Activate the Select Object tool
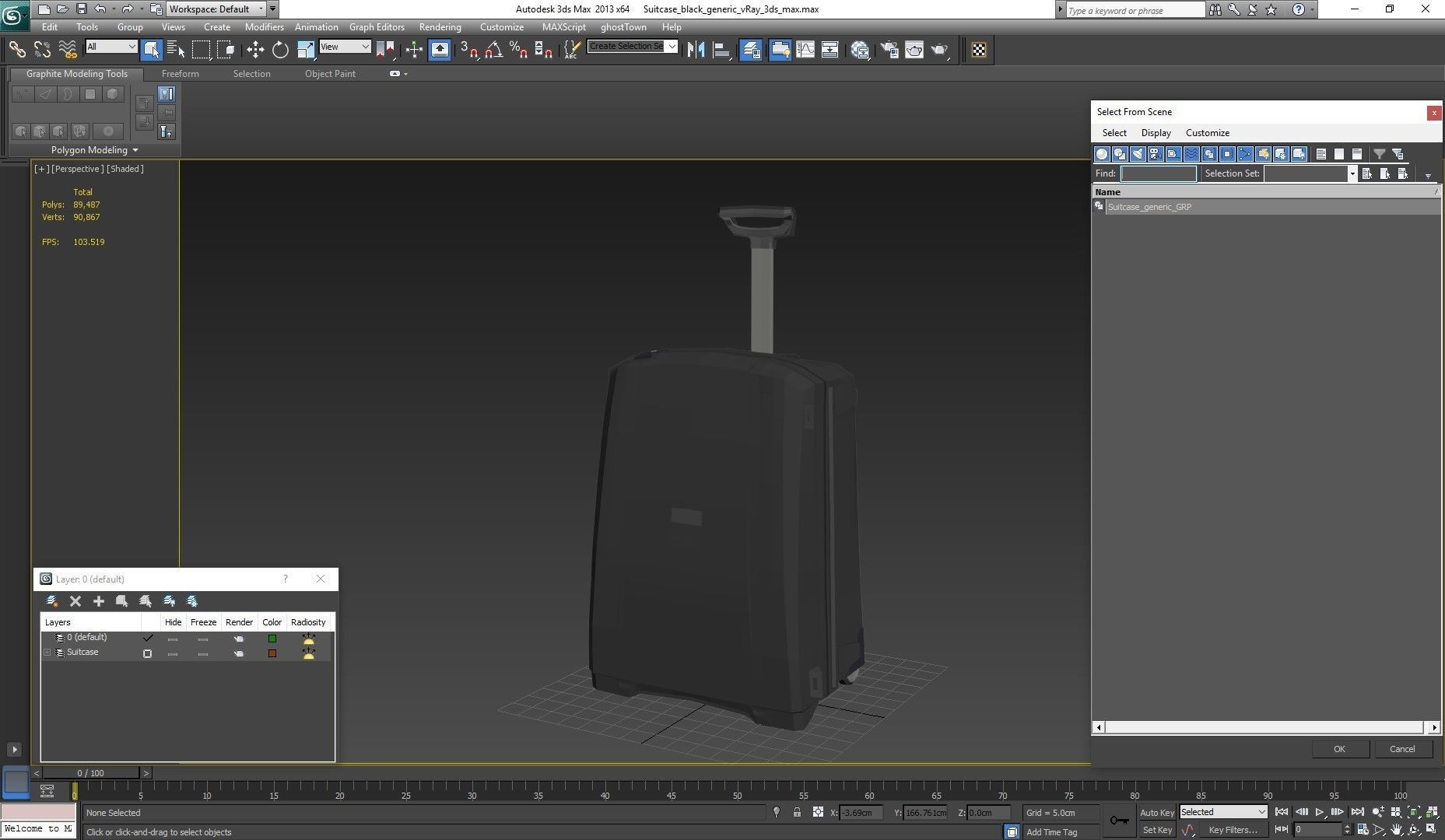 152,50
